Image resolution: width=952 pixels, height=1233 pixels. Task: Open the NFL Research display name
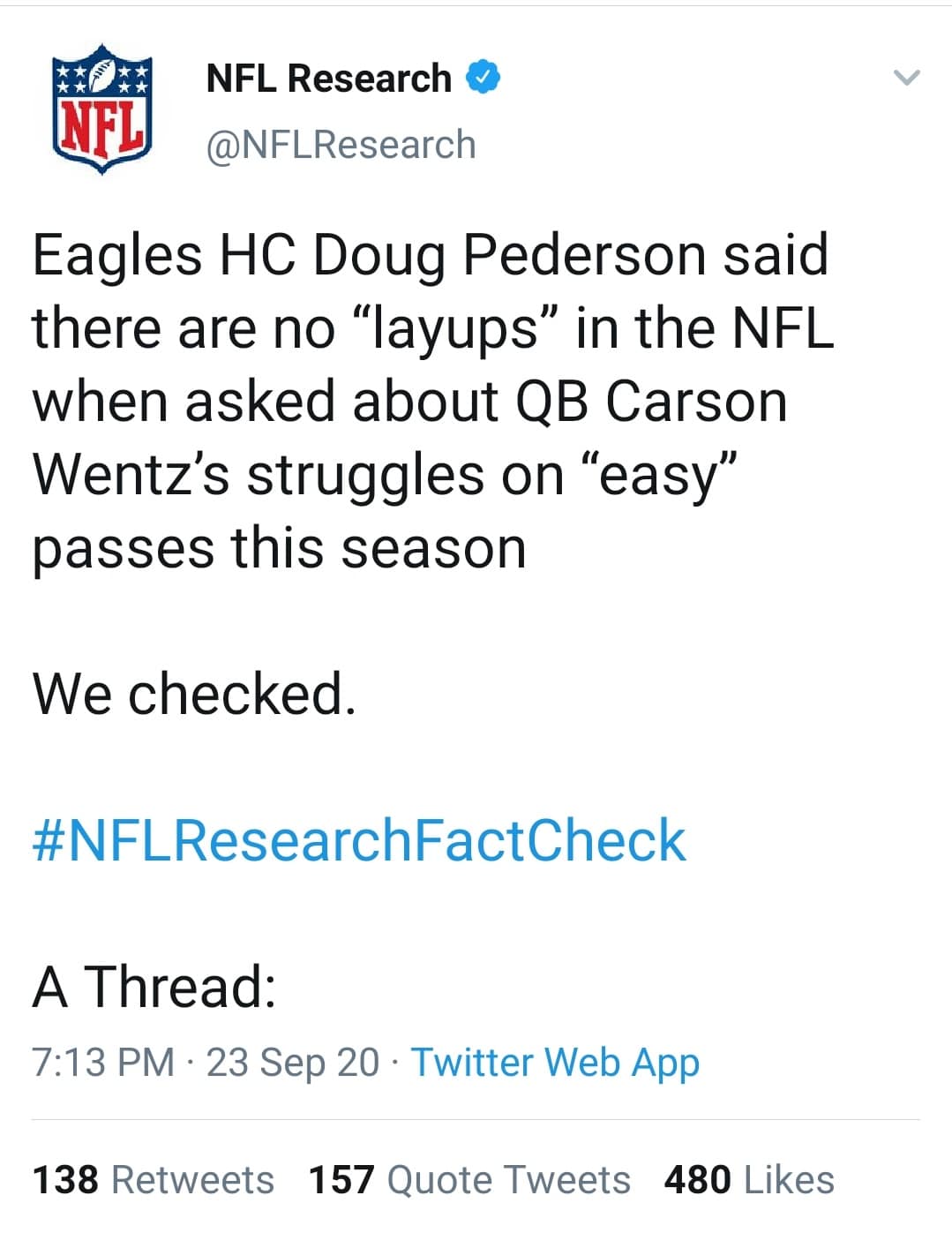coord(328,79)
